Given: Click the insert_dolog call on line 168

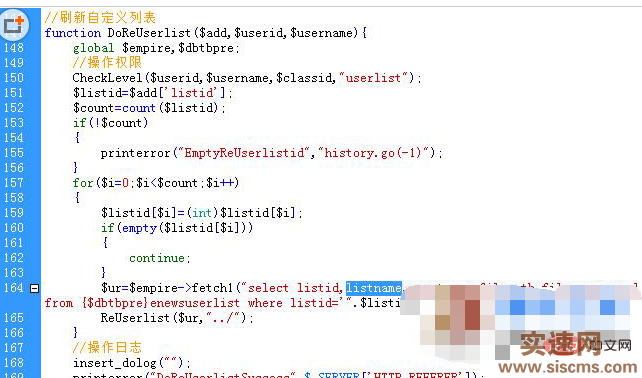Looking at the screenshot, I should 131,363.
